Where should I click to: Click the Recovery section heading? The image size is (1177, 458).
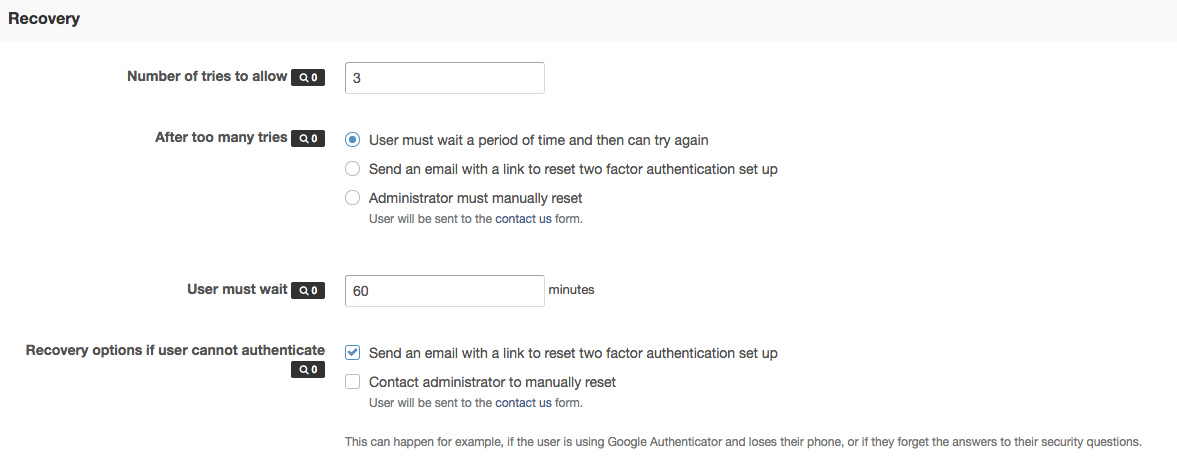click(x=44, y=19)
